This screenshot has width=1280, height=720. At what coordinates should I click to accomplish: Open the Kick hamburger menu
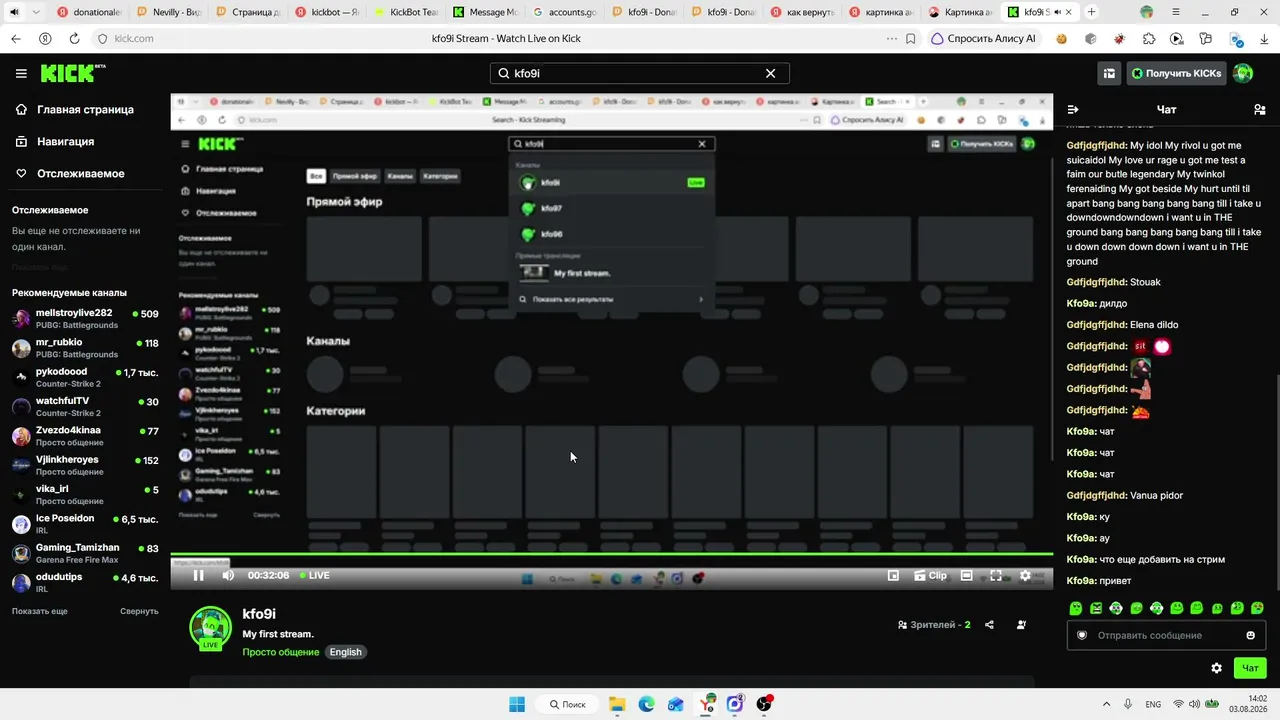21,73
